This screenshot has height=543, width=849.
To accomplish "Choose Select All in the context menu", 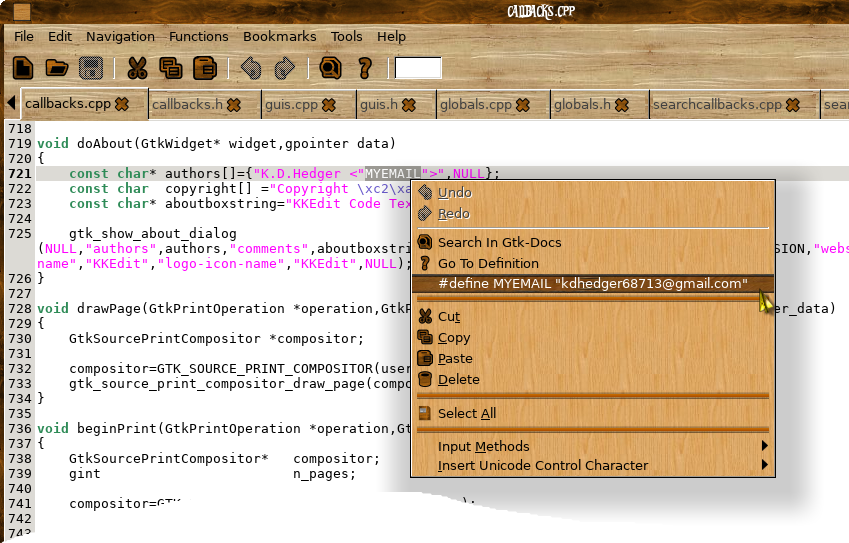I will [x=593, y=414].
